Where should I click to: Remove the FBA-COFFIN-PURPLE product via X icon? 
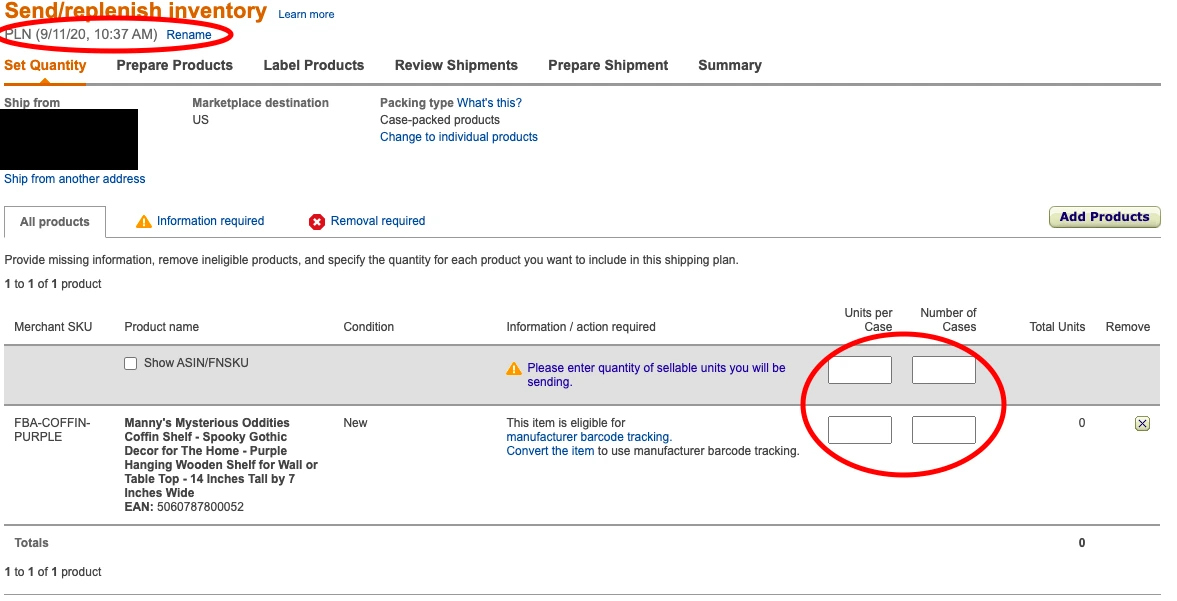point(1142,423)
